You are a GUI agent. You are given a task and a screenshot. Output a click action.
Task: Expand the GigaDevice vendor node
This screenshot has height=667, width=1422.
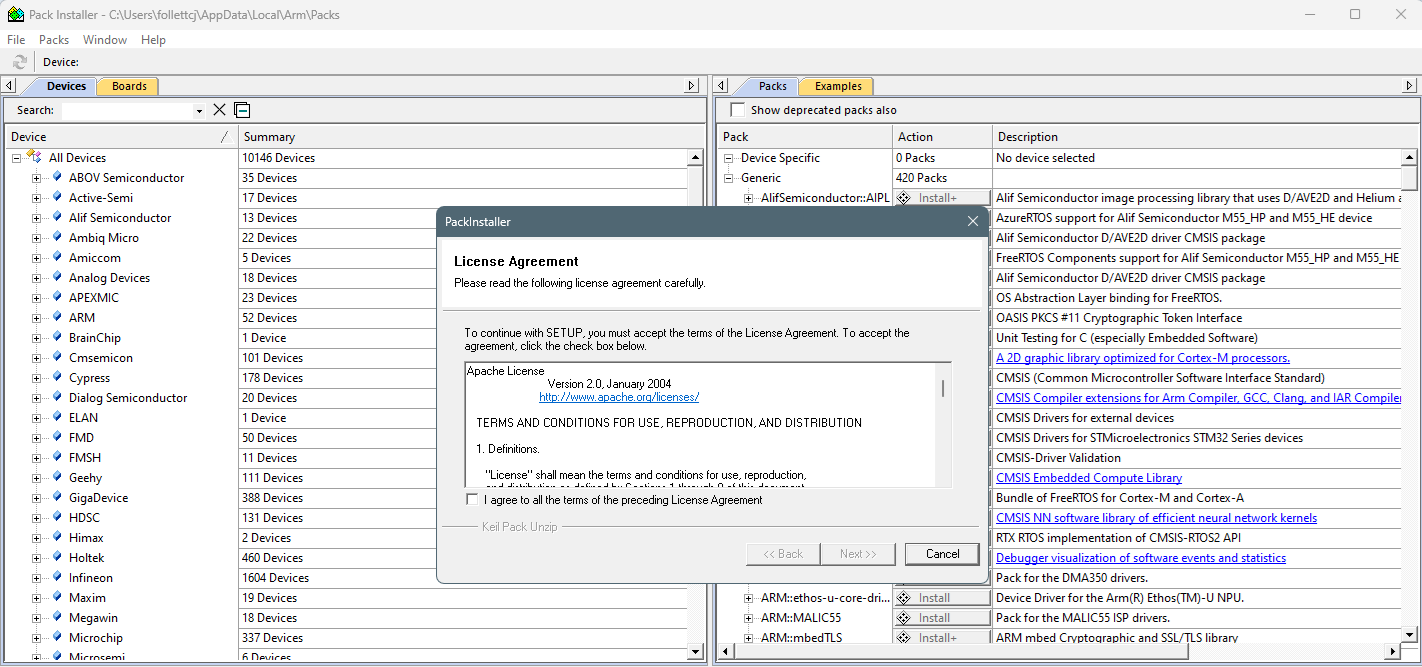(37, 498)
